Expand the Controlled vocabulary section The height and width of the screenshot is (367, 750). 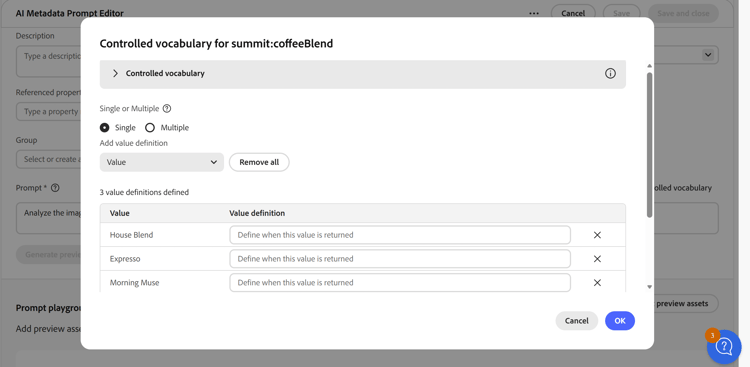115,74
